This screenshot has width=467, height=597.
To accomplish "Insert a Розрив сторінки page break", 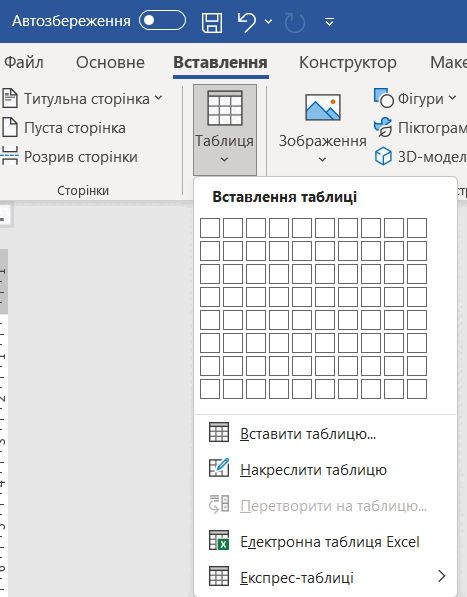I will point(69,157).
